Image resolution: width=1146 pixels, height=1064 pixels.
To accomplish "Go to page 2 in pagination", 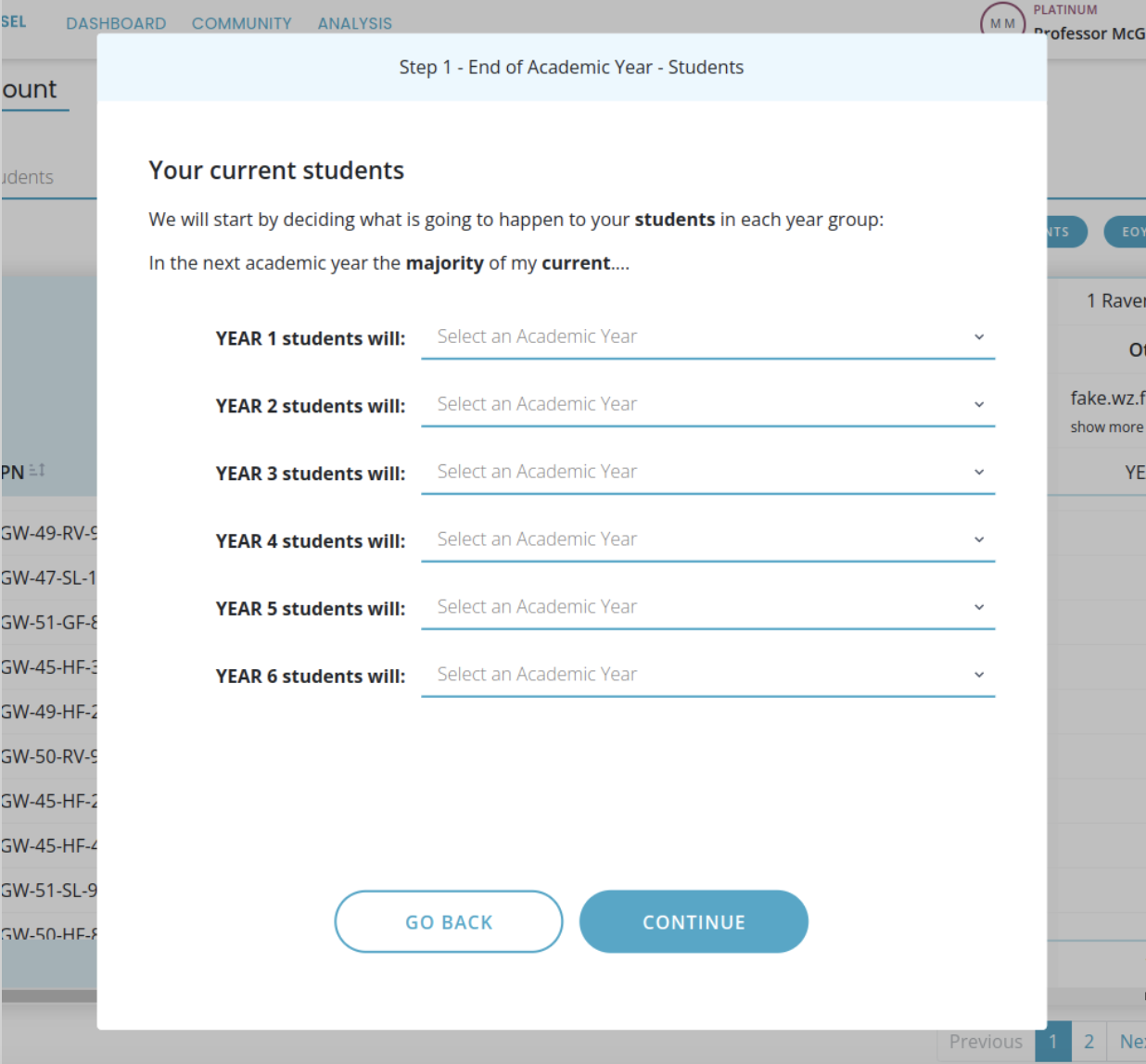I will tap(1089, 1042).
